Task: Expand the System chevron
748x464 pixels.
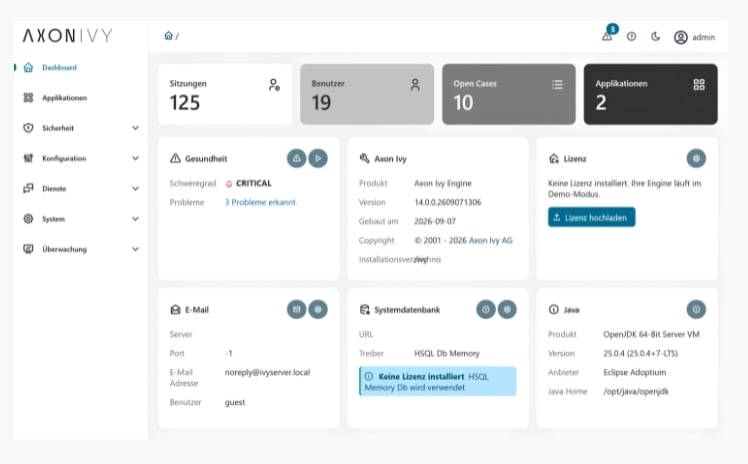Action: point(135,219)
